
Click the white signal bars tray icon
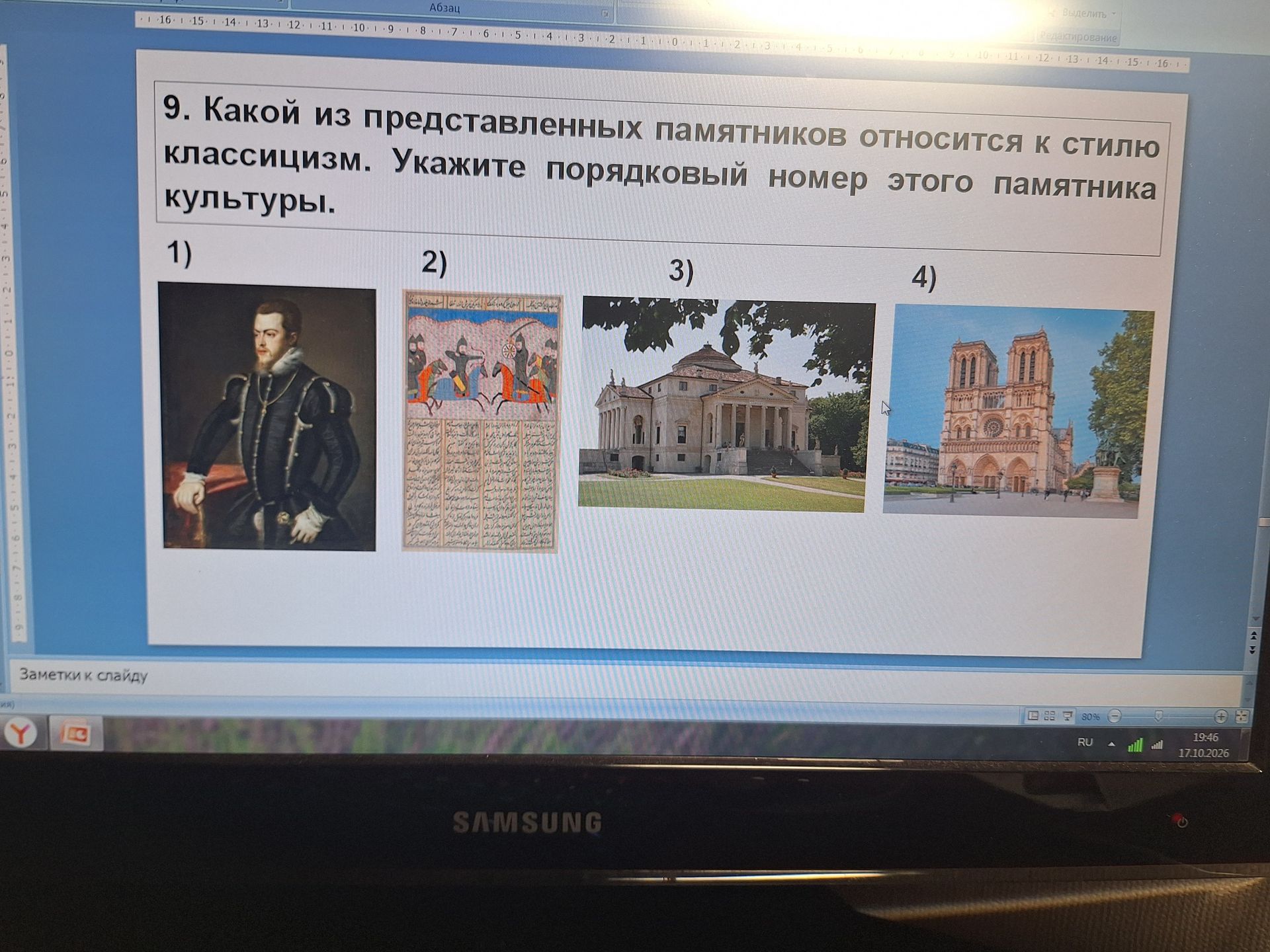(x=1157, y=745)
